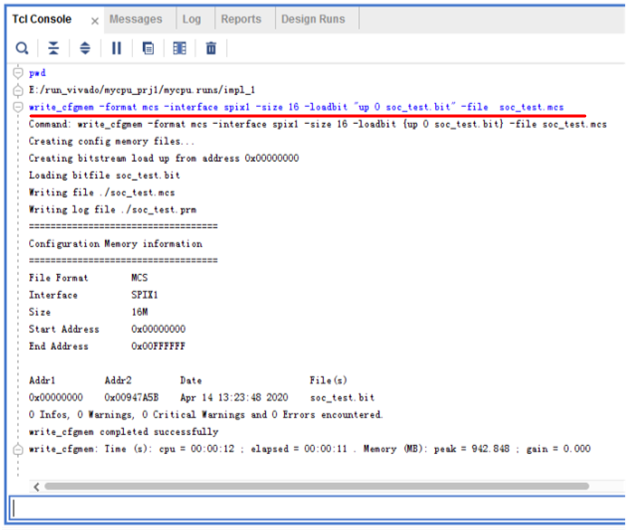Collapse the underlined write_cfgmem command block
This screenshot has width=628, height=532.
point(17,106)
